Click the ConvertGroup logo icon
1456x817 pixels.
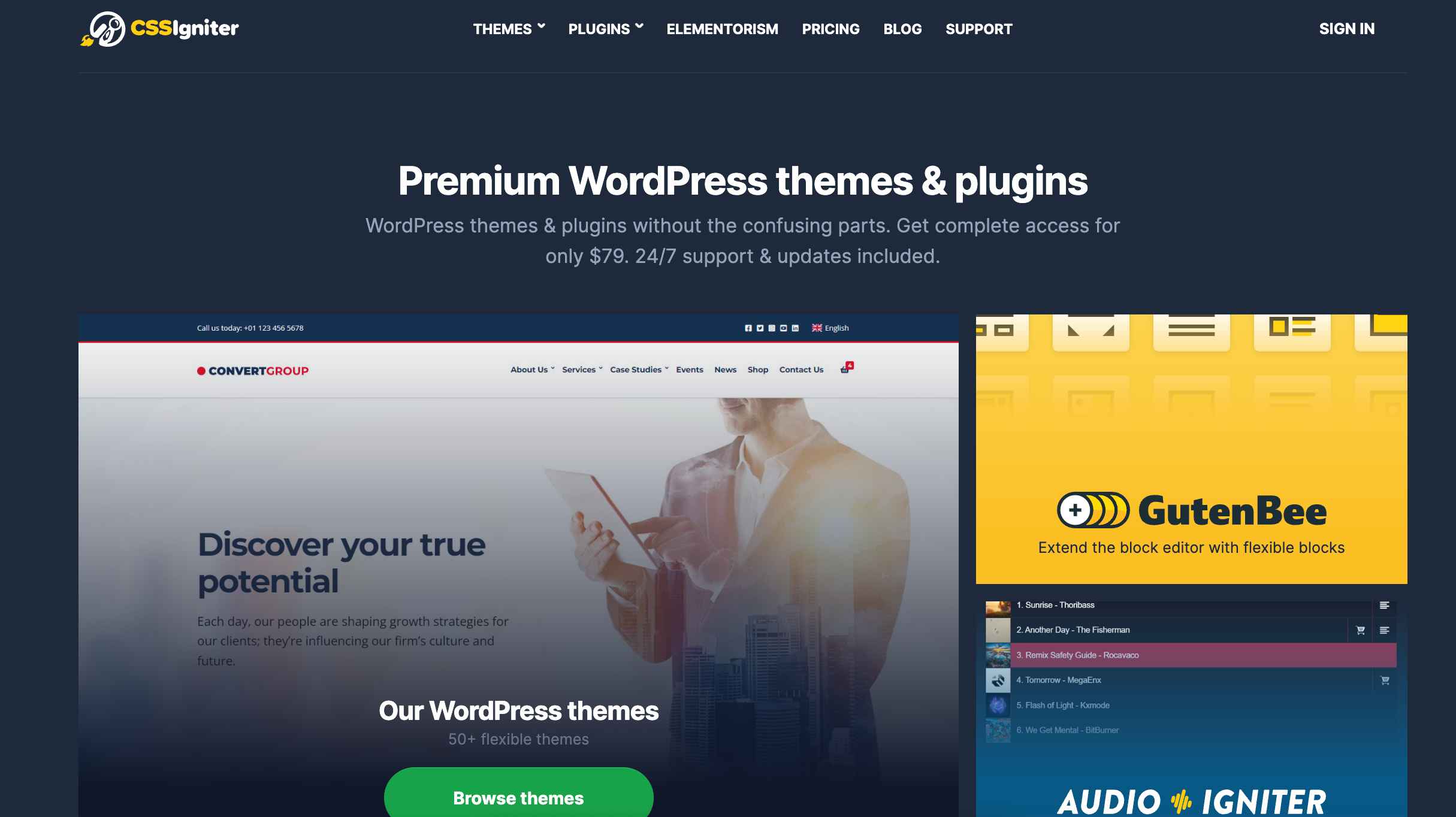(x=200, y=370)
